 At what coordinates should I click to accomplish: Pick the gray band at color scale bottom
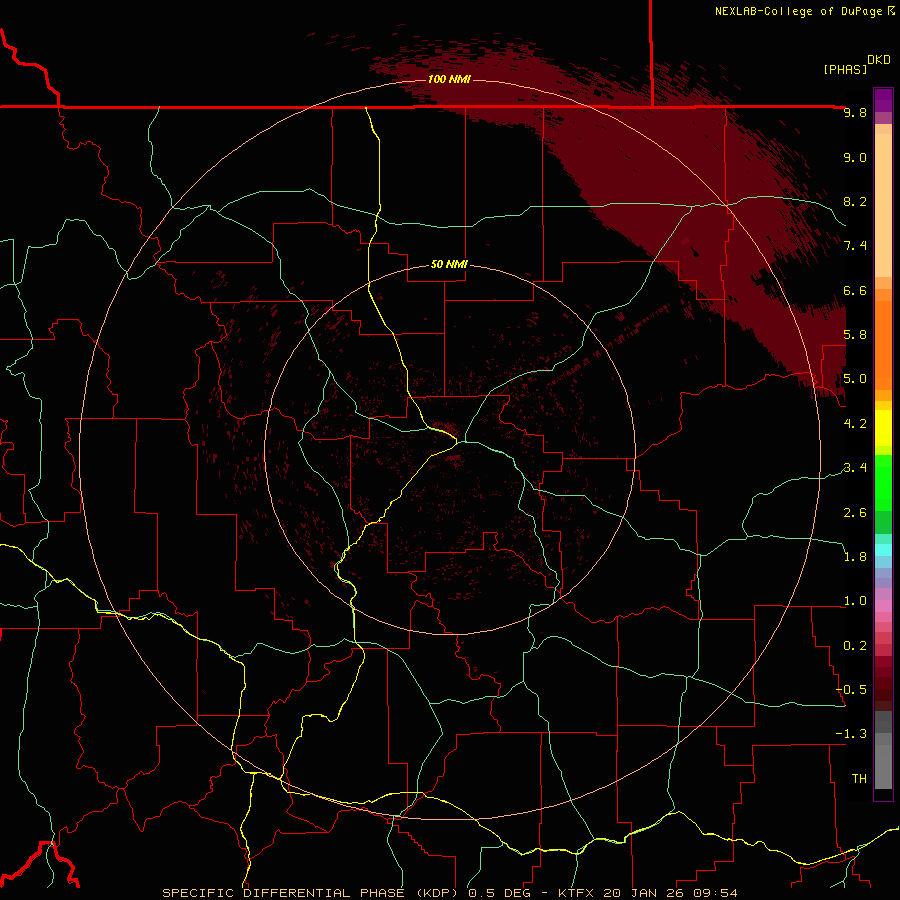click(883, 766)
